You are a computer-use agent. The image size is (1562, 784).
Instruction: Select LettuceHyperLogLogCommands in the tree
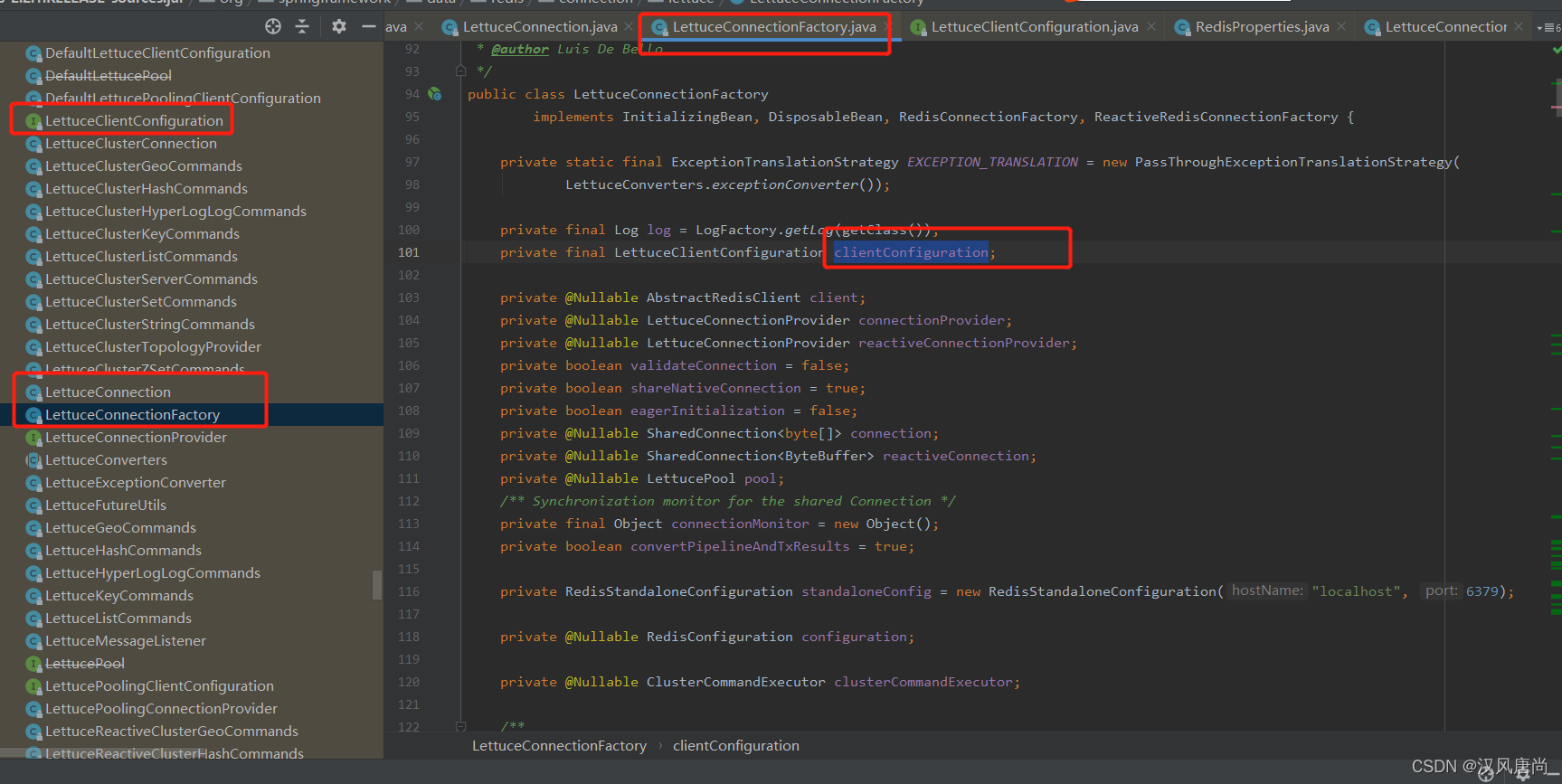(x=153, y=573)
